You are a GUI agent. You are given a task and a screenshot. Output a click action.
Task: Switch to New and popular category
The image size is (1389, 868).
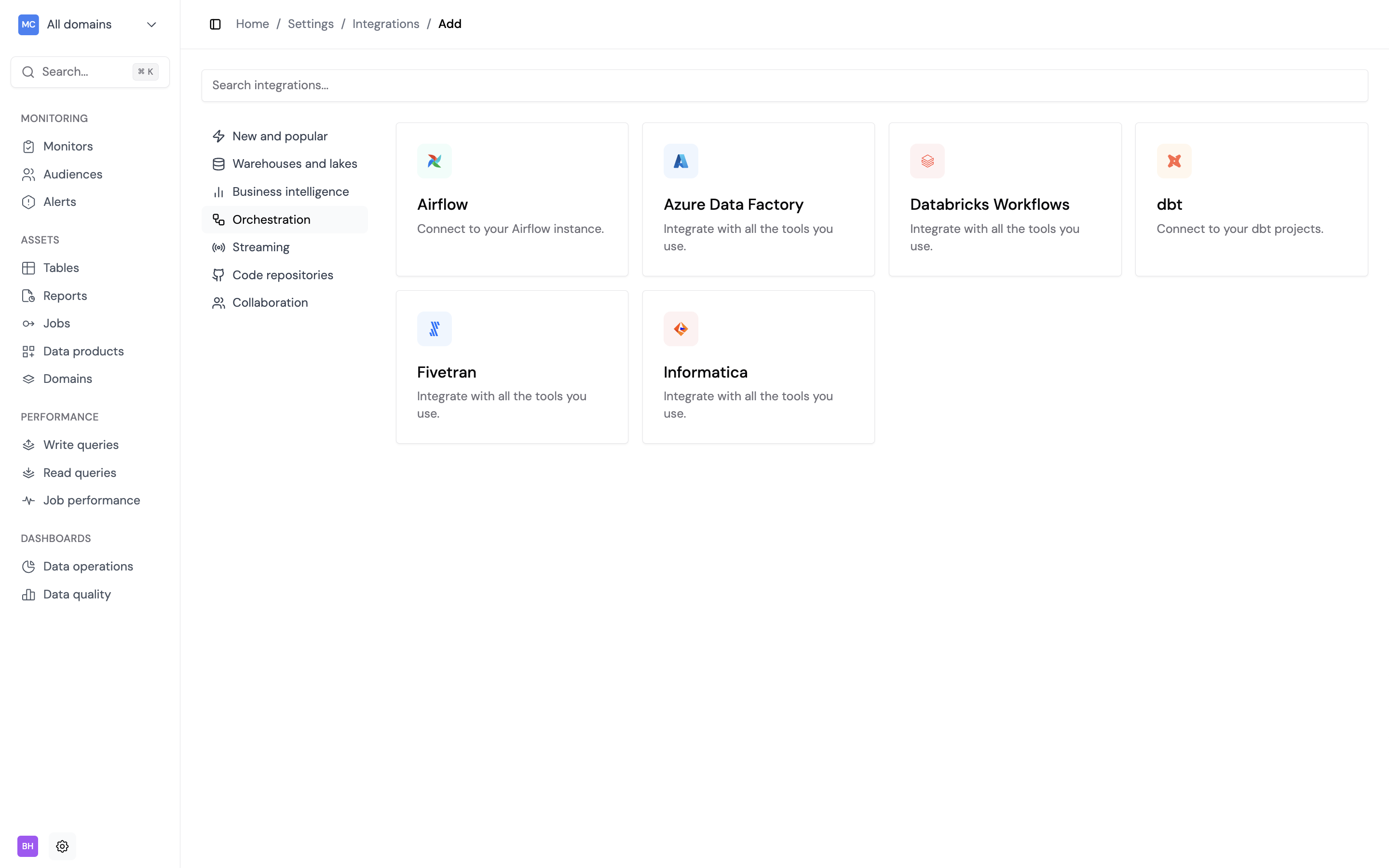pyautogui.click(x=280, y=136)
